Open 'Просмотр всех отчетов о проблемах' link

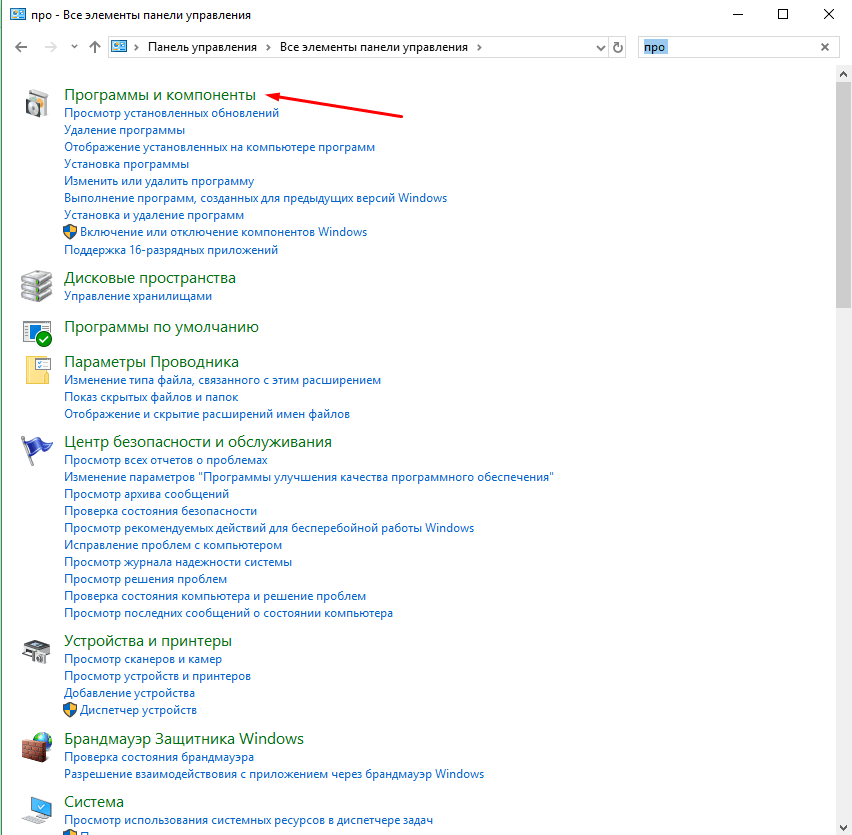point(166,460)
